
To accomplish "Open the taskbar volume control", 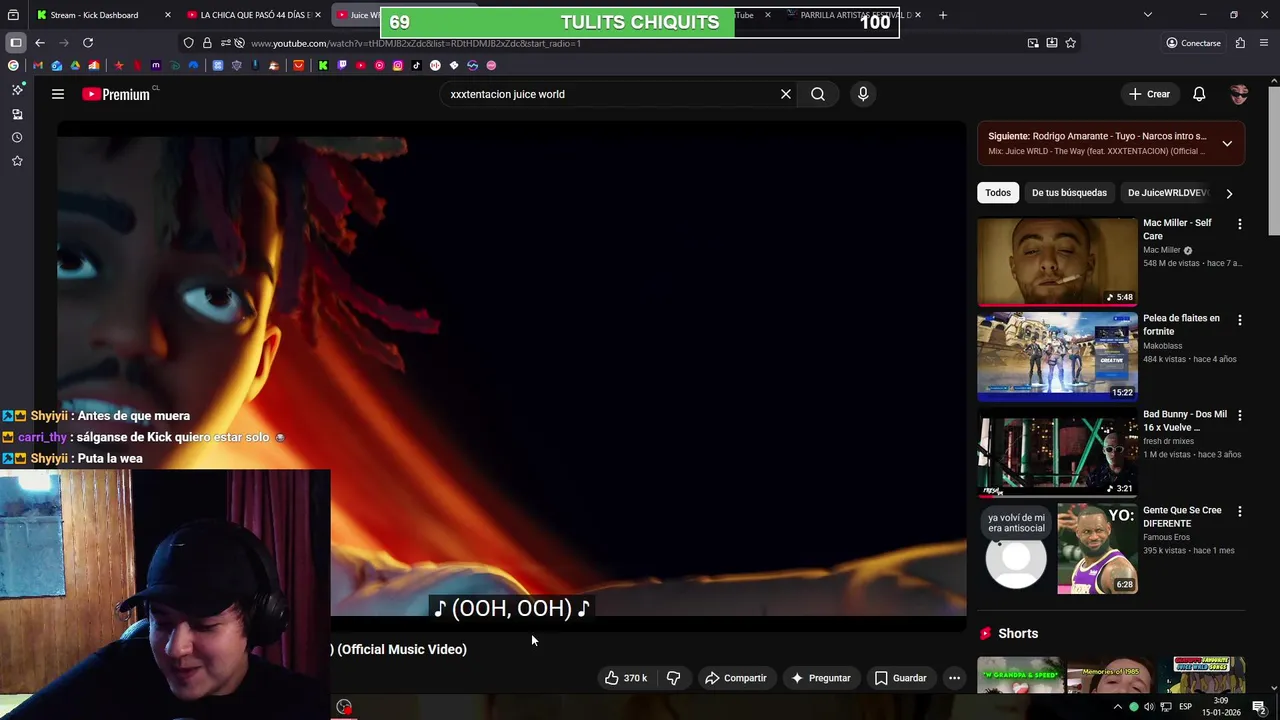I will (x=1149, y=707).
